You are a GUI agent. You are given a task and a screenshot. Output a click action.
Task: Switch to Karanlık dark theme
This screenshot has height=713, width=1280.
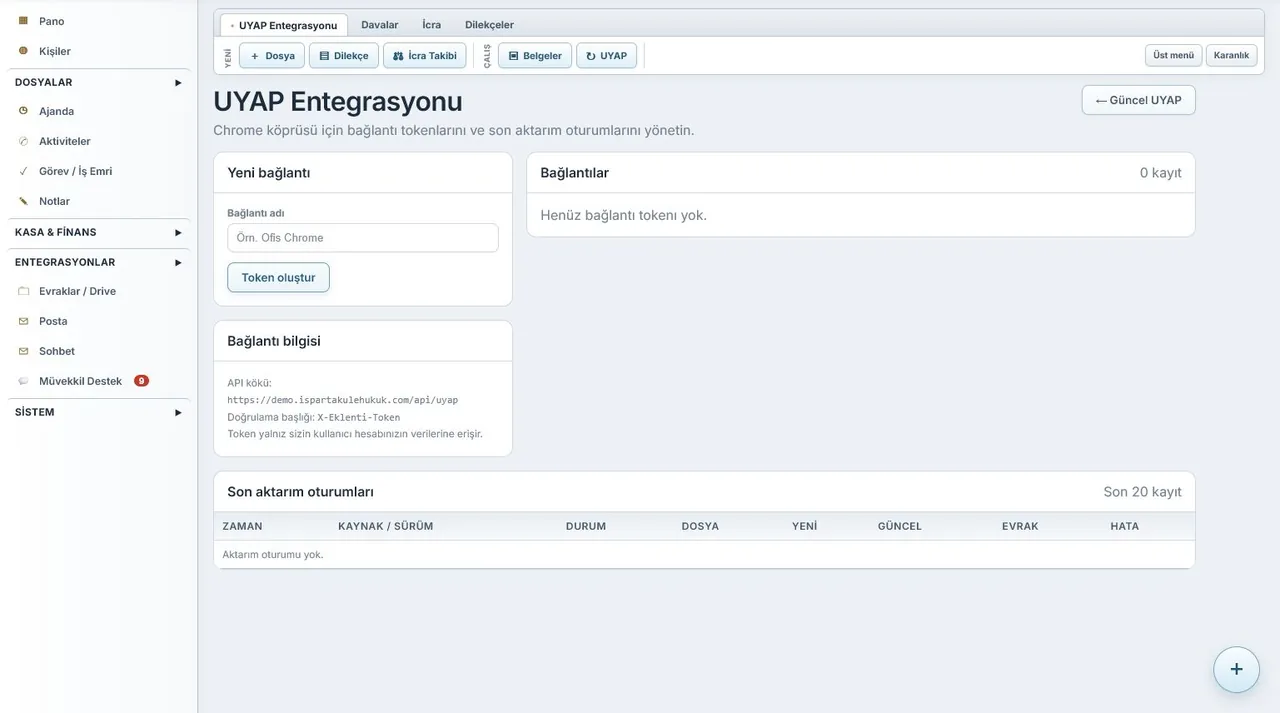[1232, 55]
